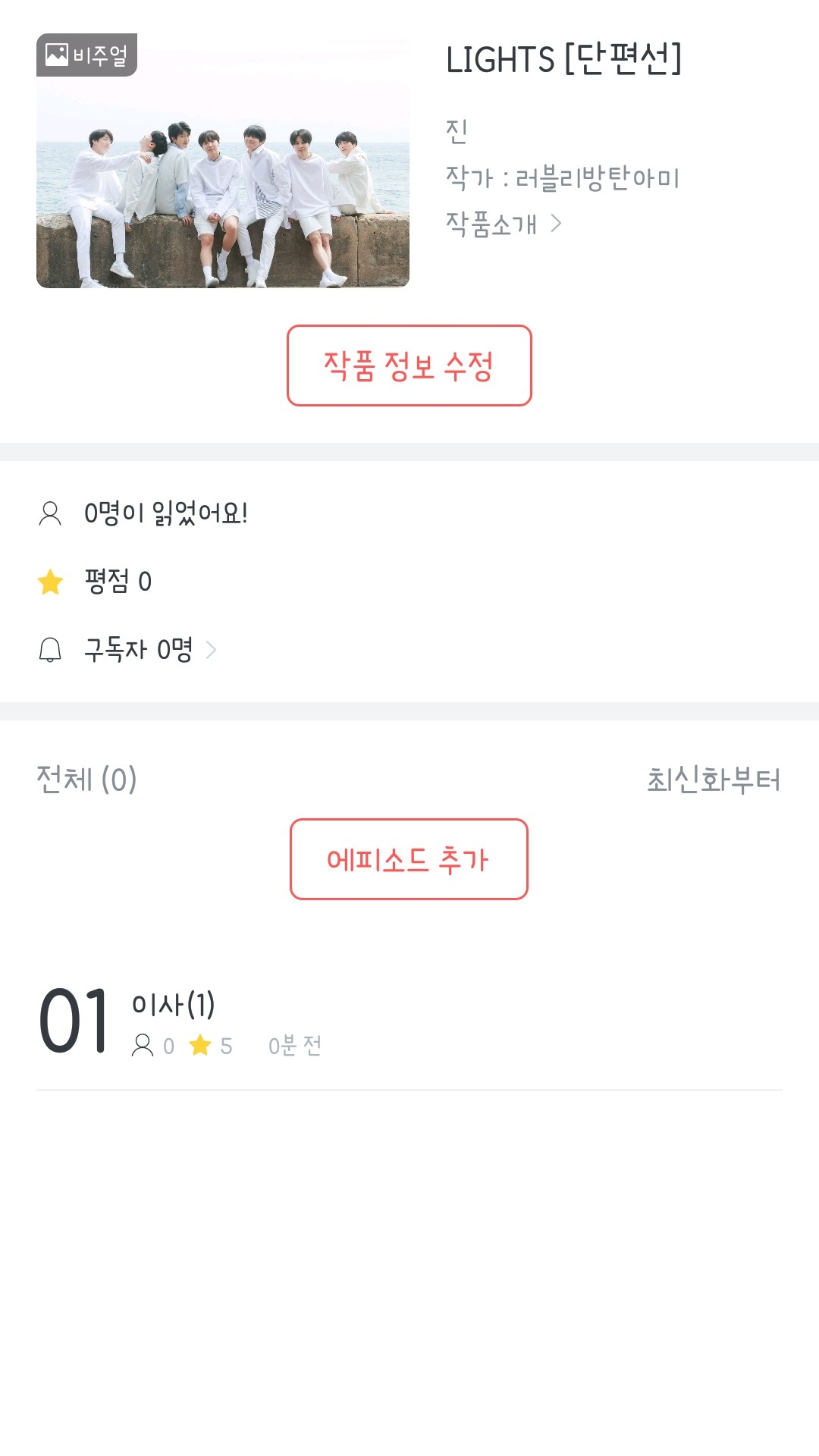This screenshot has height=1456, width=819.
Task: Expand 작품소개 with its chevron arrow
Action: click(556, 223)
